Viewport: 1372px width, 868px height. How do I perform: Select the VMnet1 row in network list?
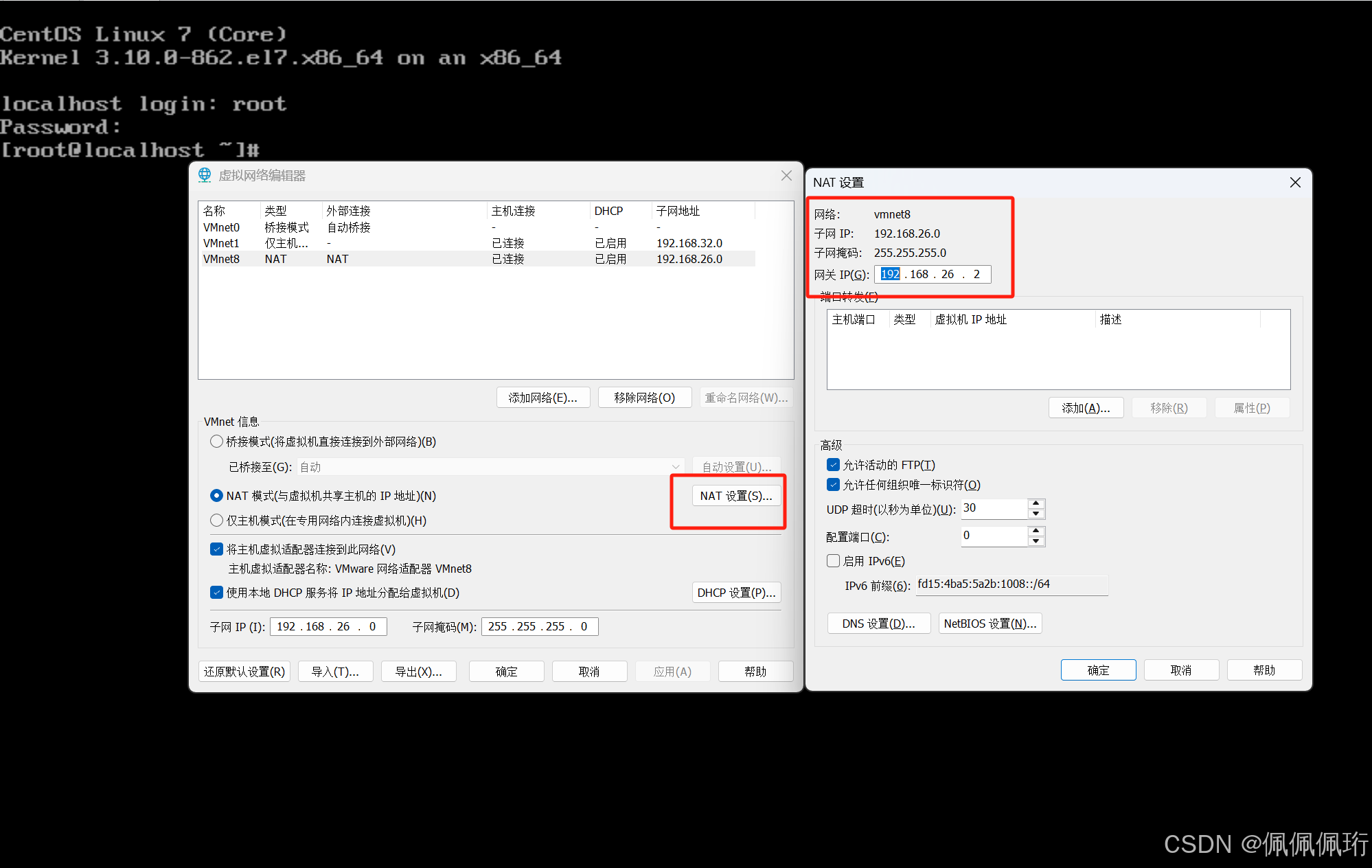(x=221, y=243)
